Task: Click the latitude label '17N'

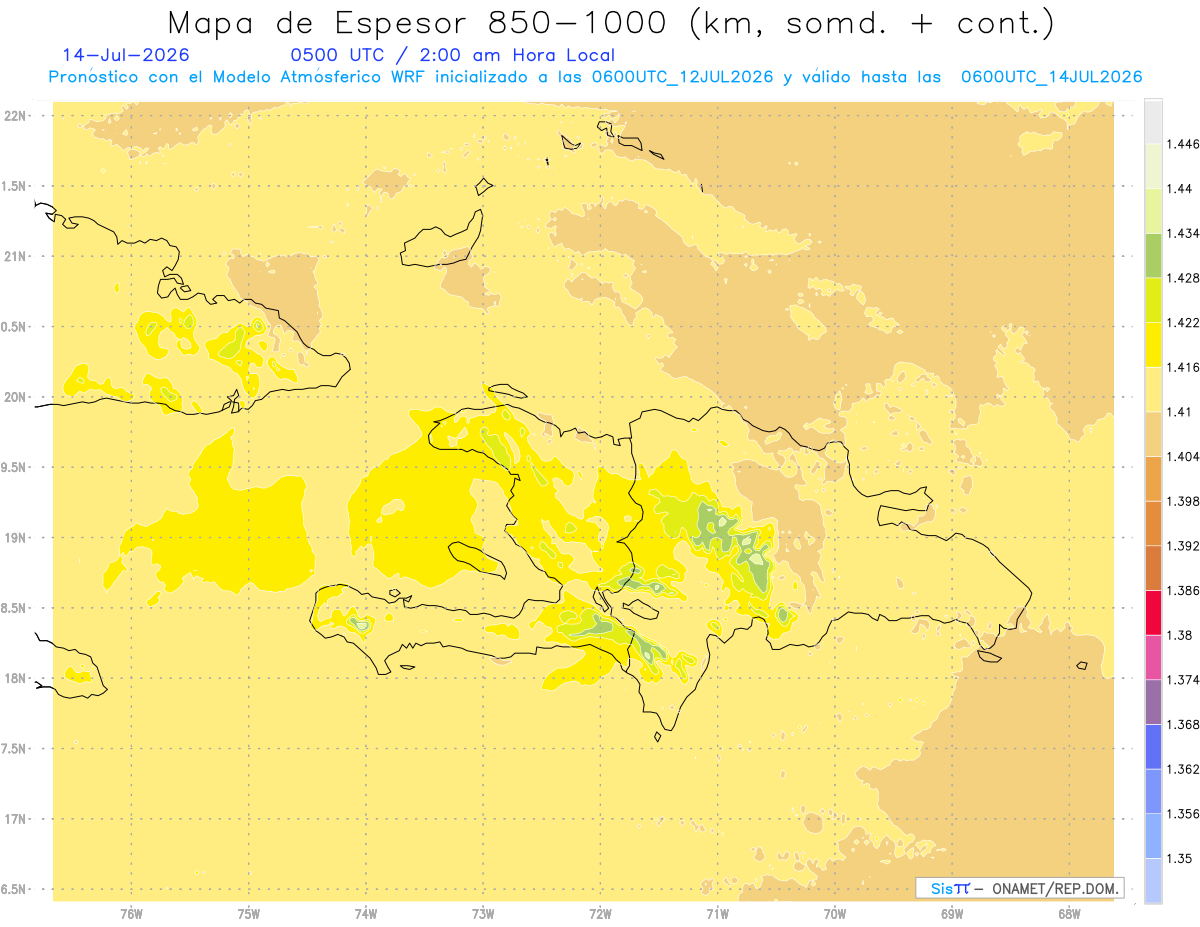Action: pos(16,820)
